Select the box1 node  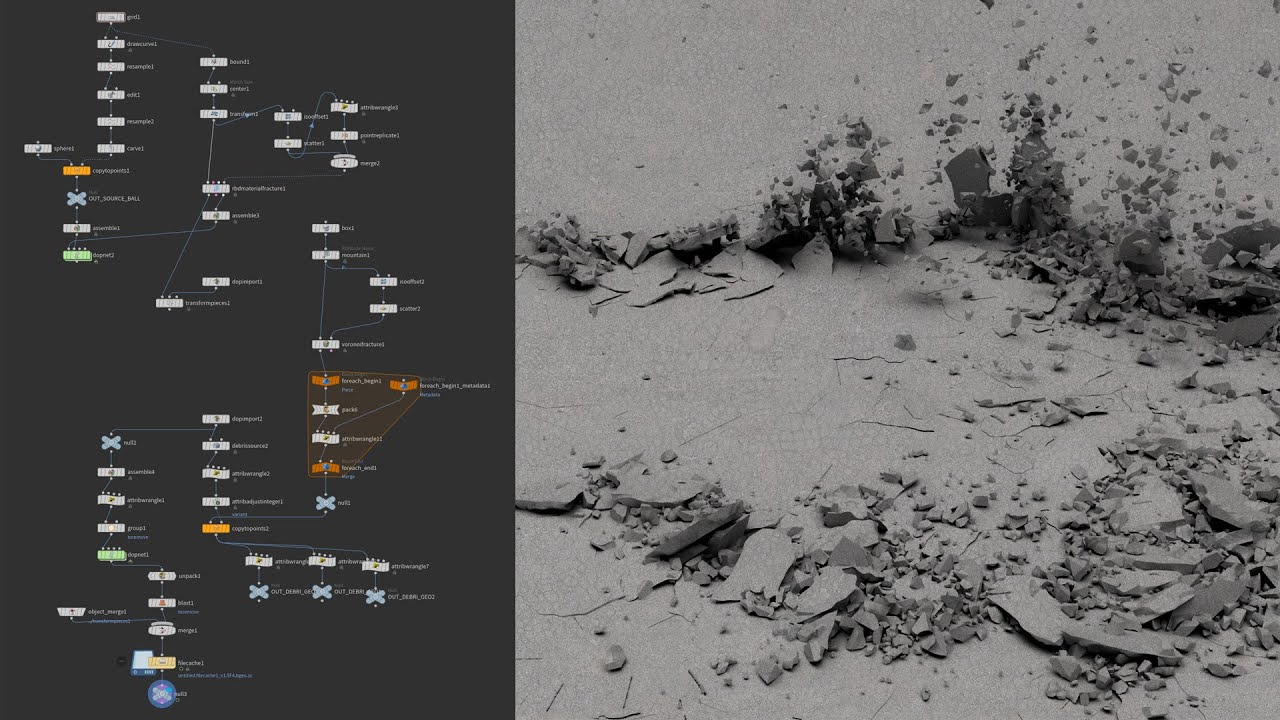[325, 228]
